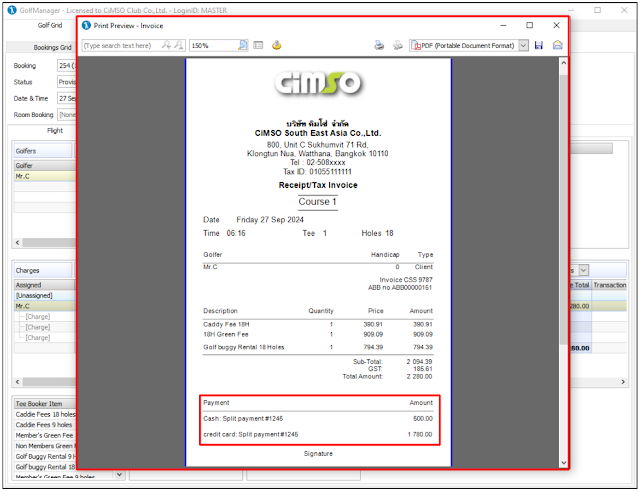Viewport: 639px width, 491px height.
Task: Click the Tee Booker Item column header
Action: tap(45, 404)
